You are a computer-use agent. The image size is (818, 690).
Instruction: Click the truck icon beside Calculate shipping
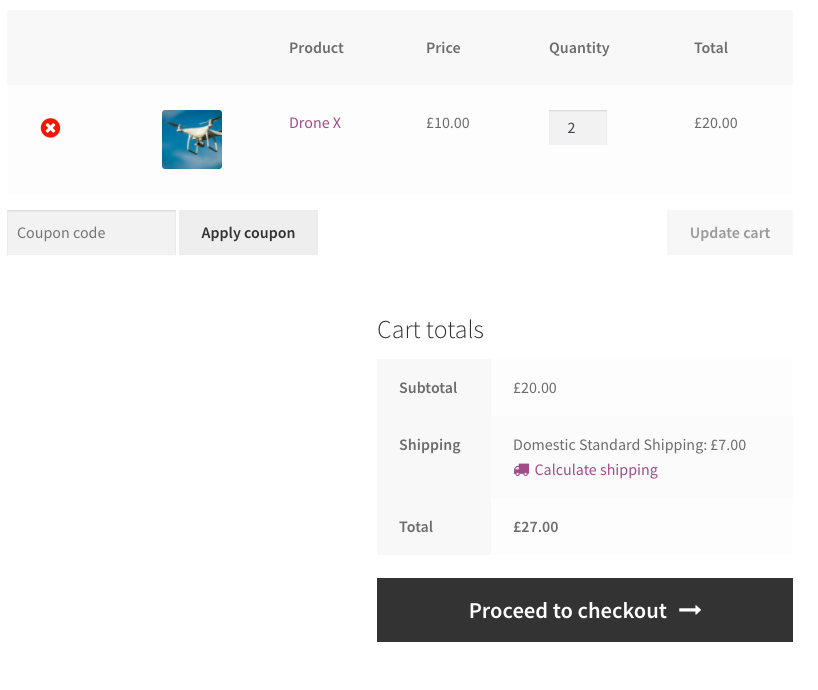(519, 470)
